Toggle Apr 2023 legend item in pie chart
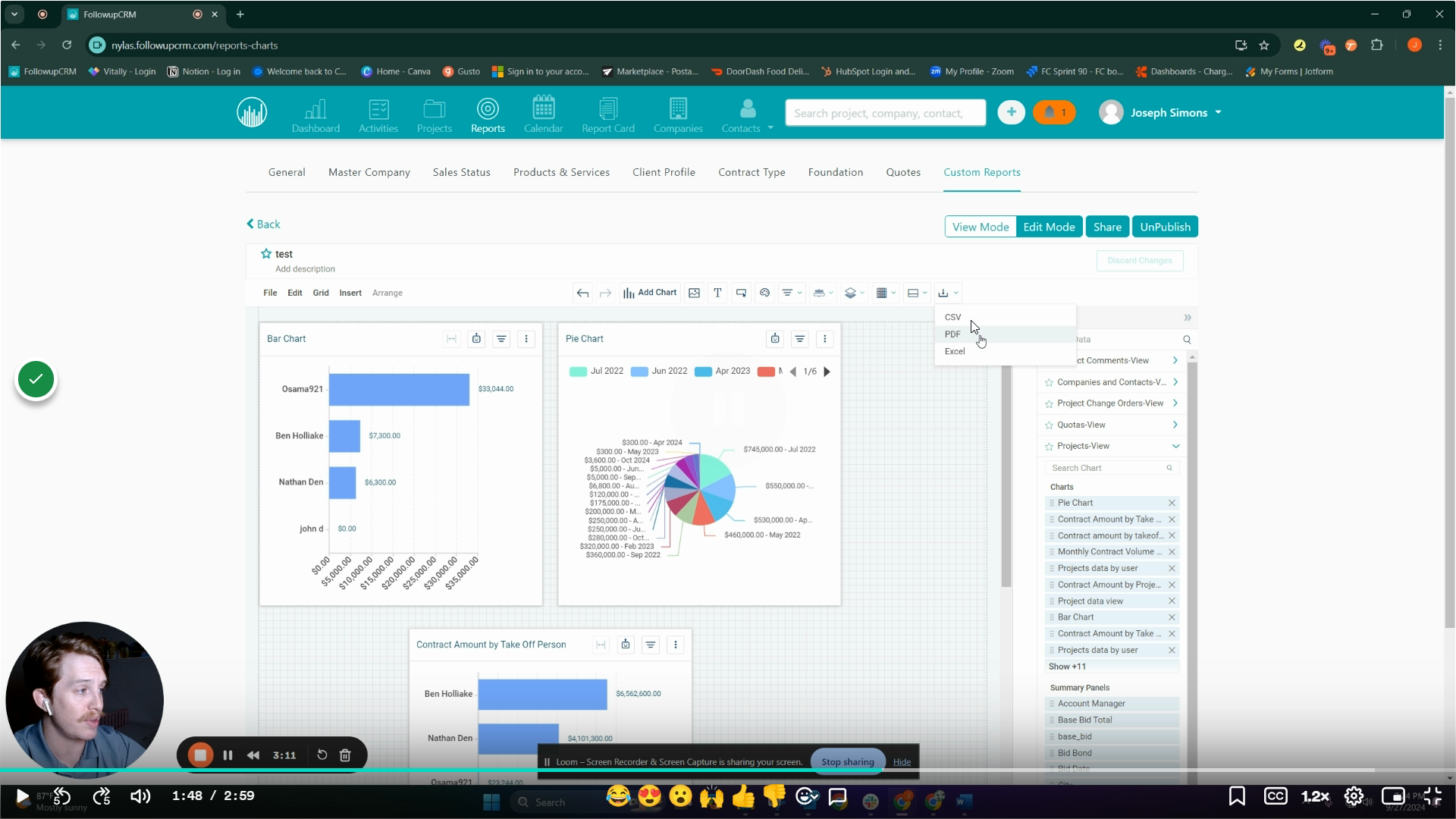 [x=723, y=372]
